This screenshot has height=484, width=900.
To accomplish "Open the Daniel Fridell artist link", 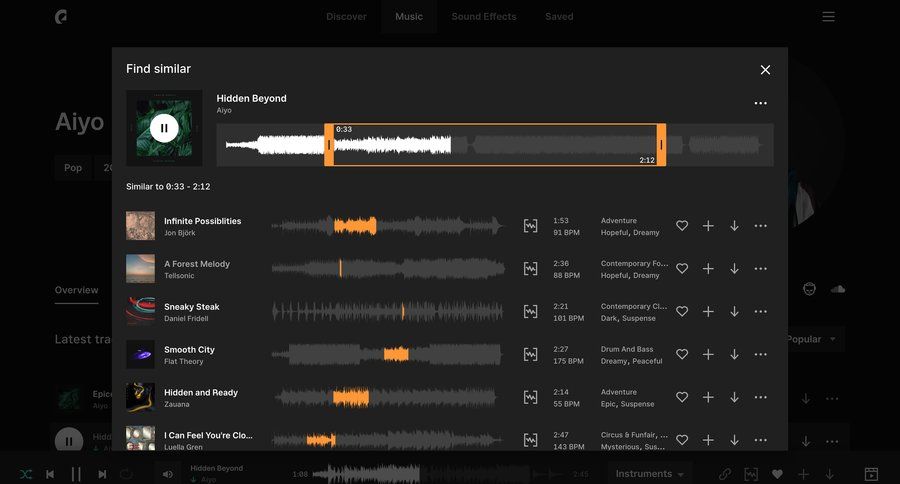I will click(186, 319).
